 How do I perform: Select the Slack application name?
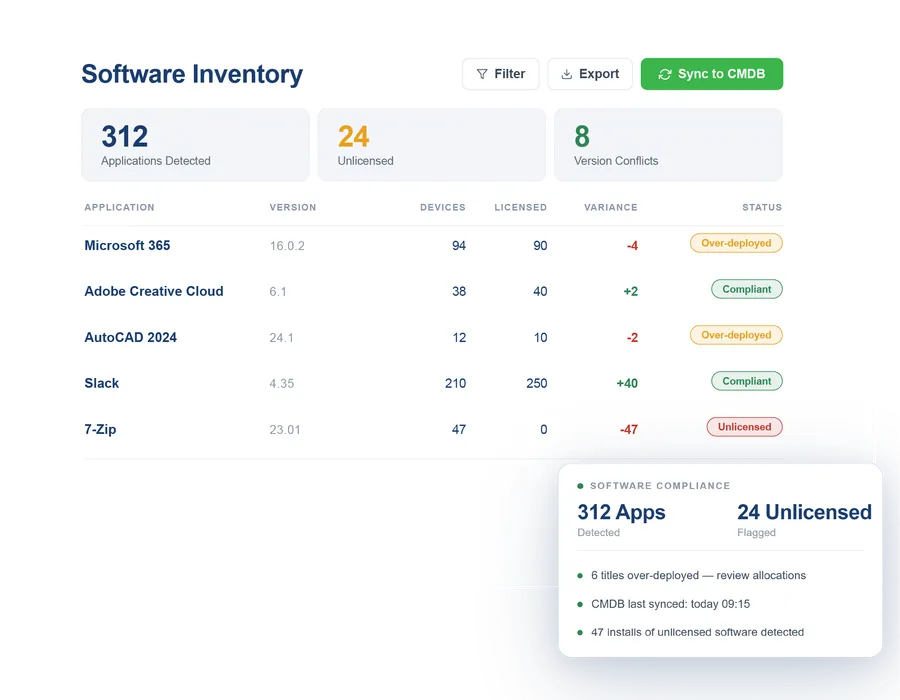click(x=102, y=383)
